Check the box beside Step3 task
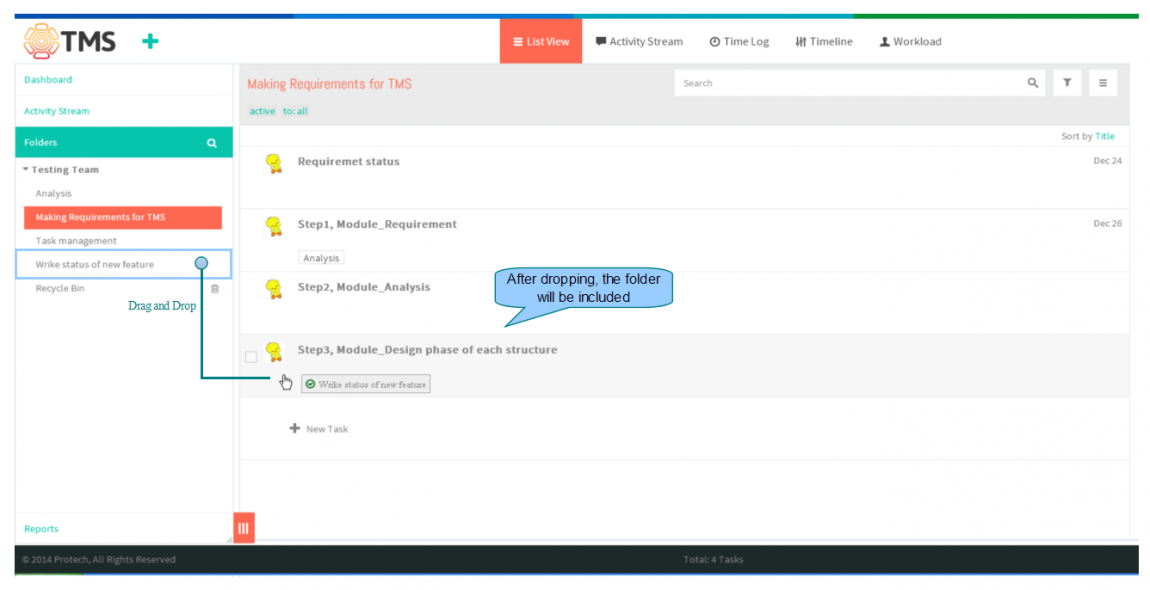Image resolution: width=1150 pixels, height=590 pixels. click(x=251, y=357)
